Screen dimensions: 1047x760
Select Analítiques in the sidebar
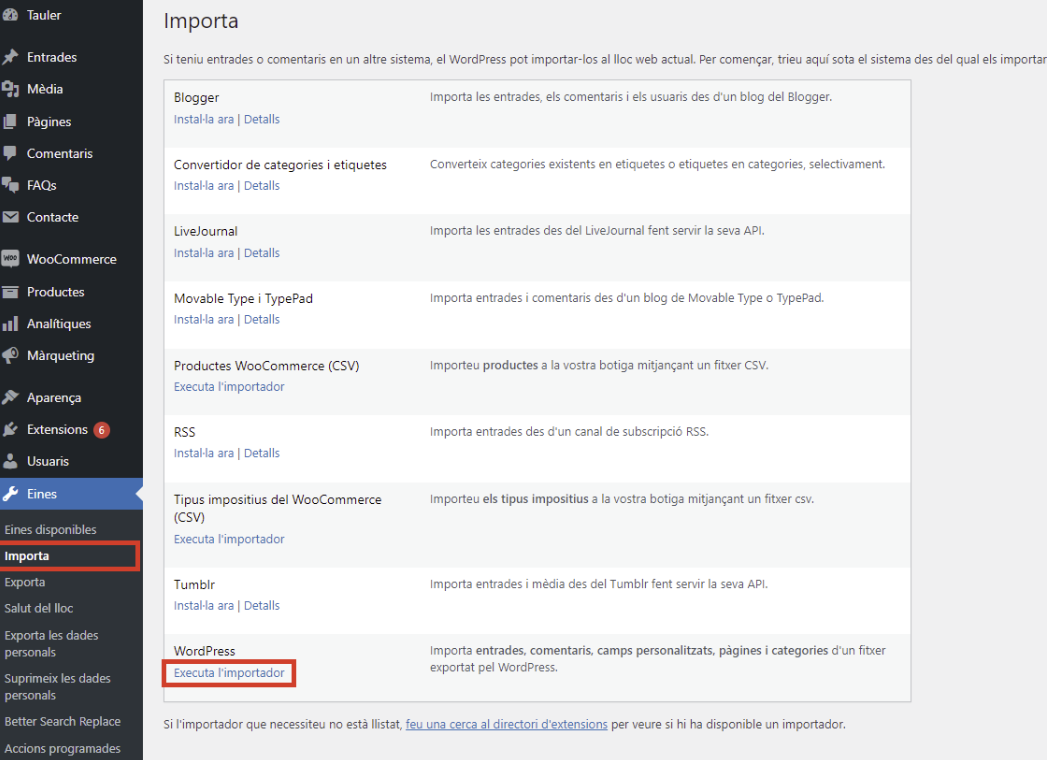(59, 324)
